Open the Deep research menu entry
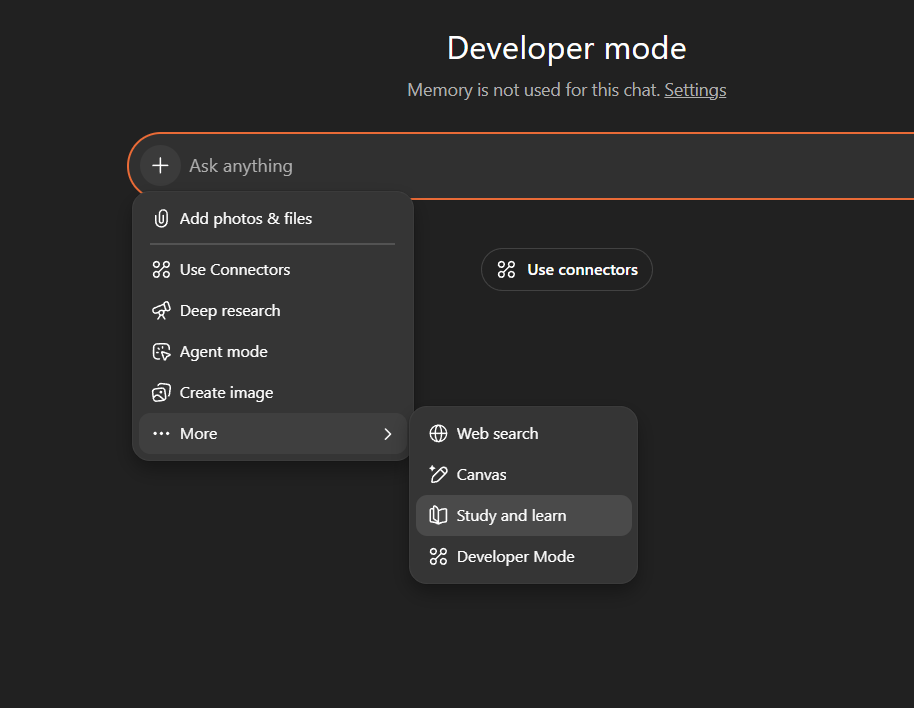The height and width of the screenshot is (708, 914). (x=232, y=310)
